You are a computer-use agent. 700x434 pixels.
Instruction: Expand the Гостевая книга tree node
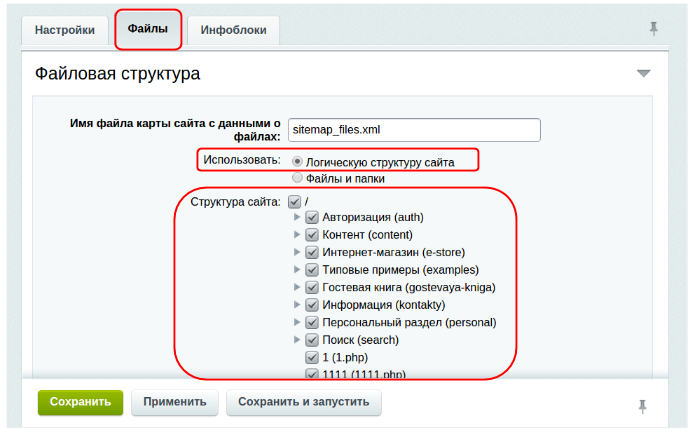(297, 288)
